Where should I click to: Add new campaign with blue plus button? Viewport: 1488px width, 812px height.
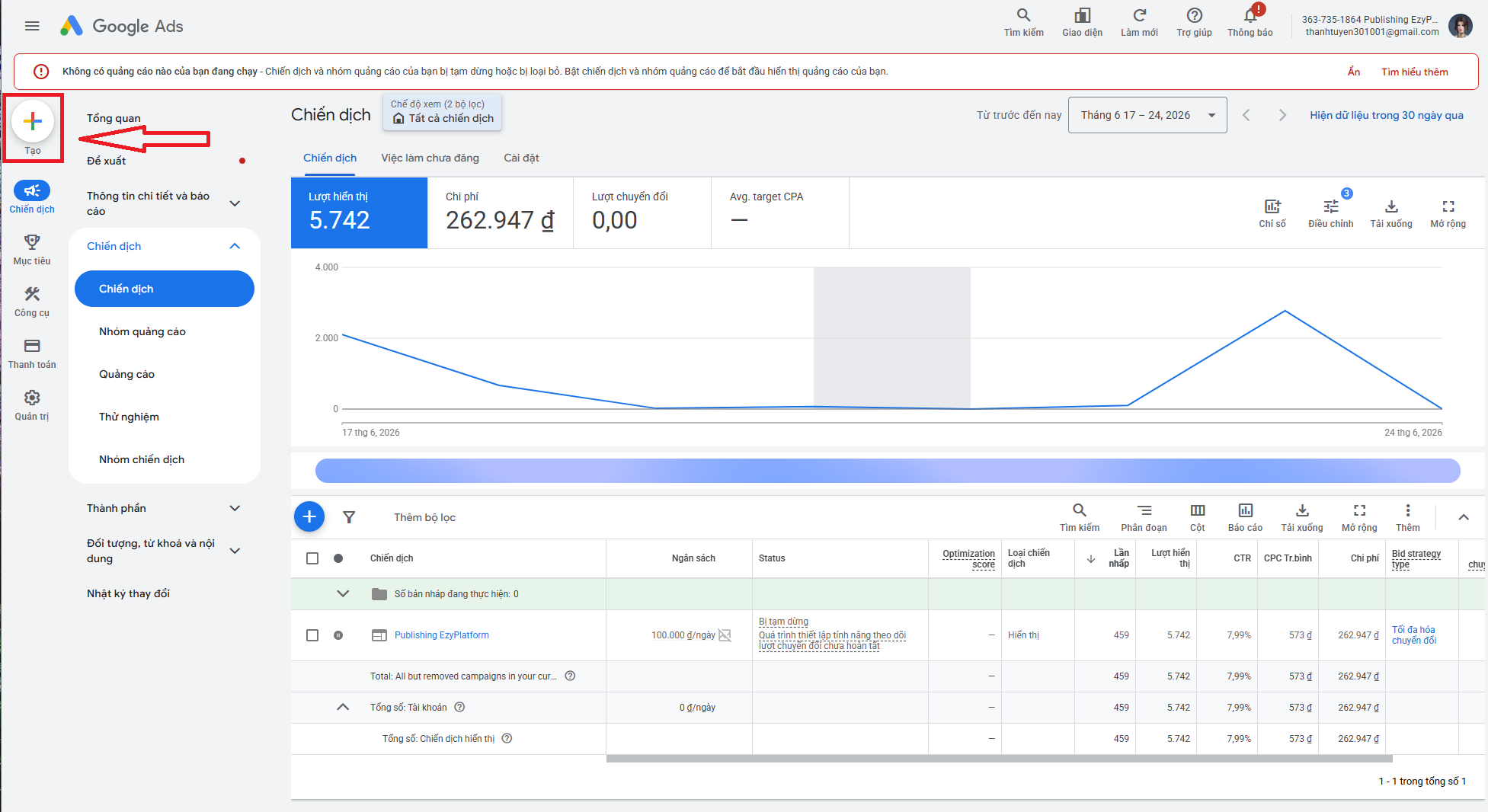point(309,516)
